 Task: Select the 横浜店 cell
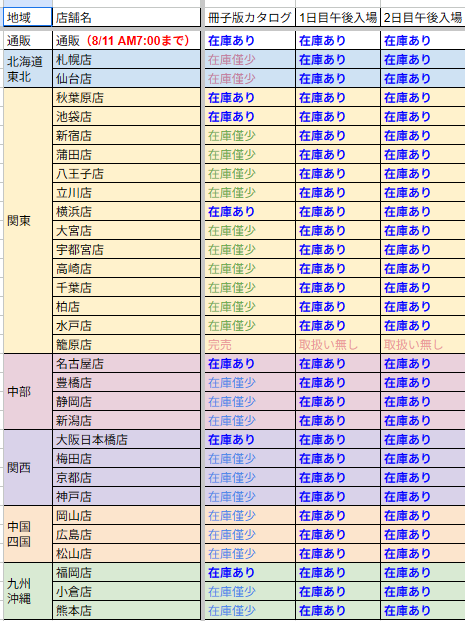126,211
